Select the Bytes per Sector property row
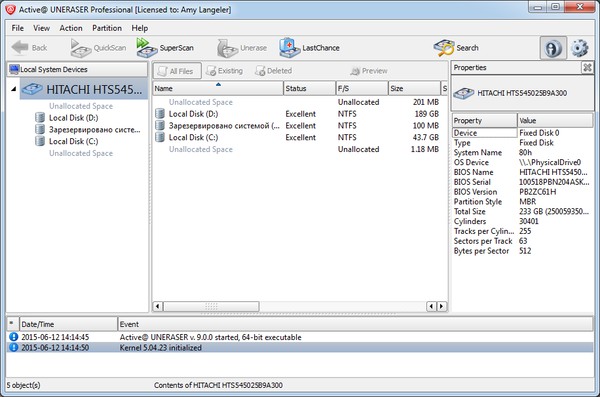 click(522, 251)
